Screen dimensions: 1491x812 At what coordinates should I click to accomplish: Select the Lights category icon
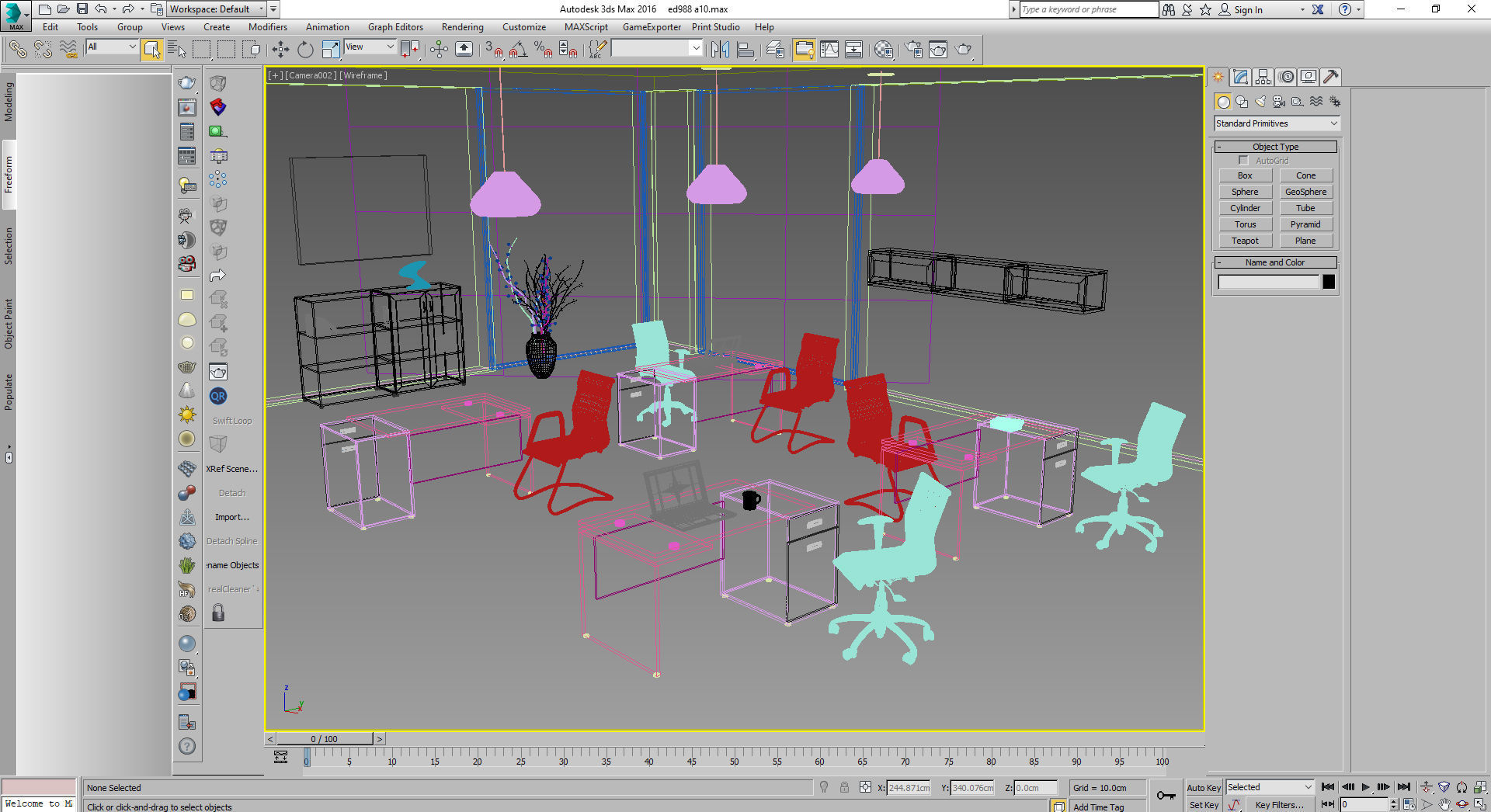[1260, 102]
